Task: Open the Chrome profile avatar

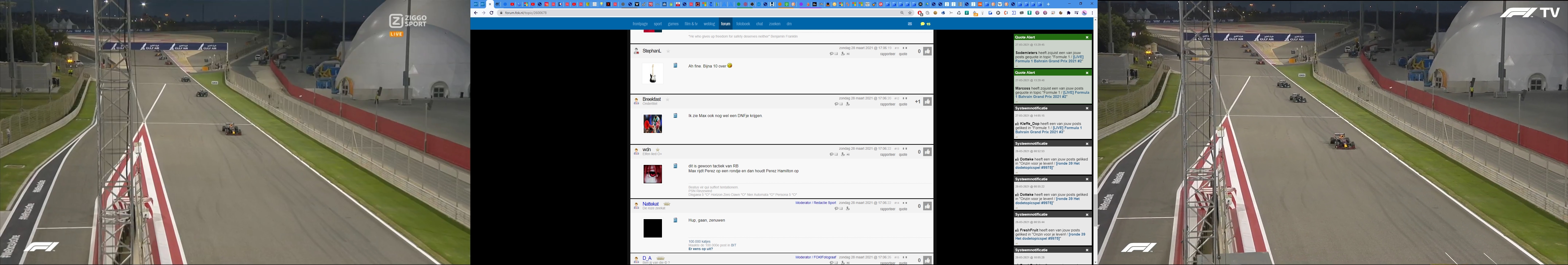Action: tap(1084, 13)
